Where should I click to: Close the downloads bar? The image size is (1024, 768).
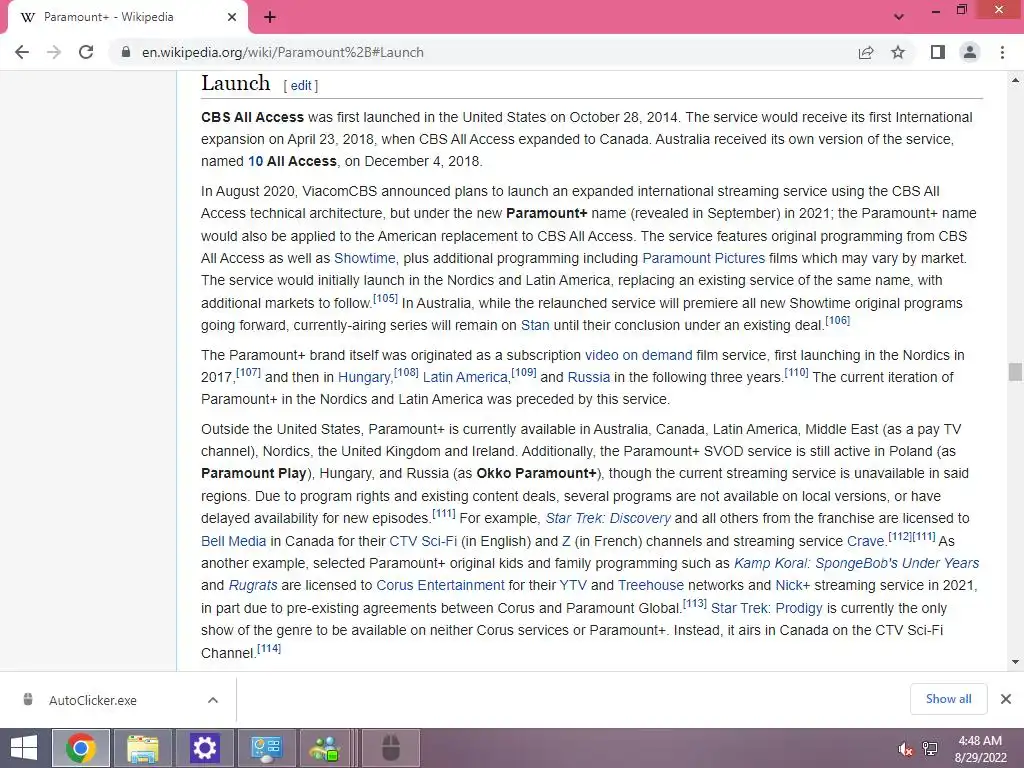[1006, 699]
